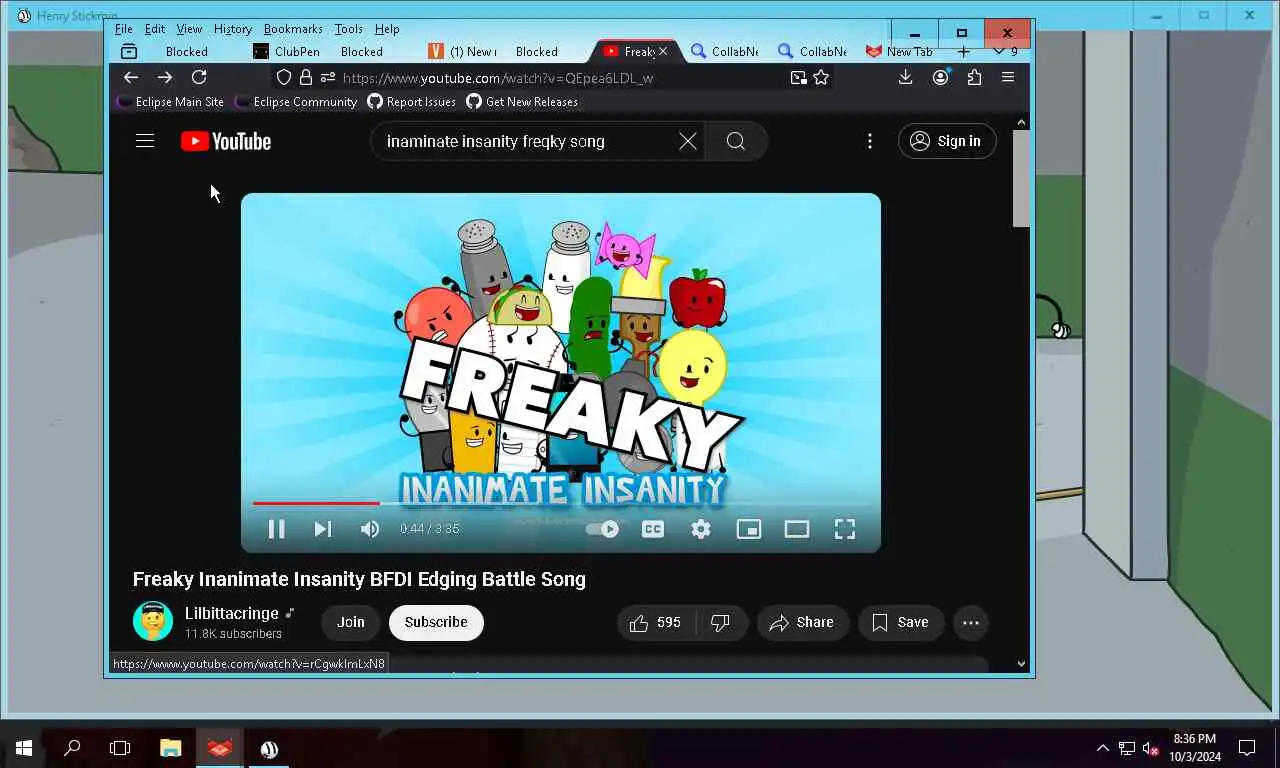
Task: Pause the playing video
Action: [x=276, y=529]
